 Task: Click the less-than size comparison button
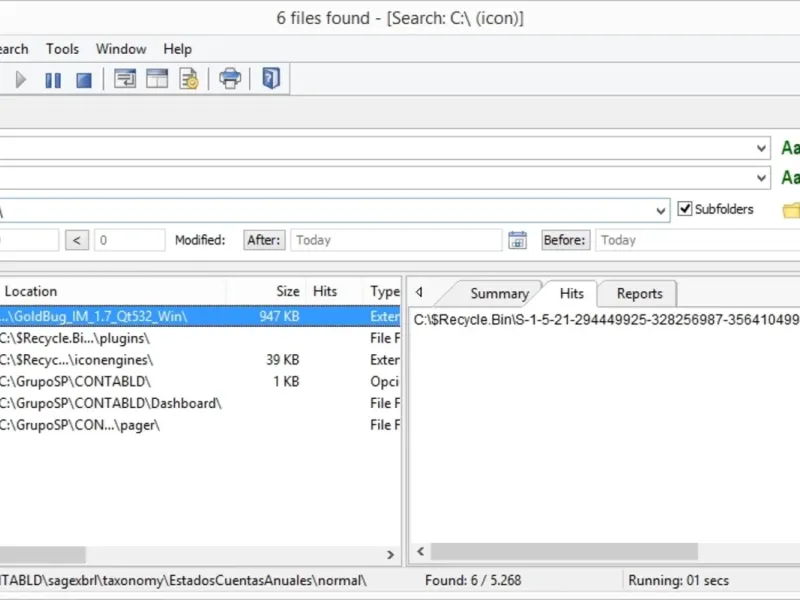[77, 240]
